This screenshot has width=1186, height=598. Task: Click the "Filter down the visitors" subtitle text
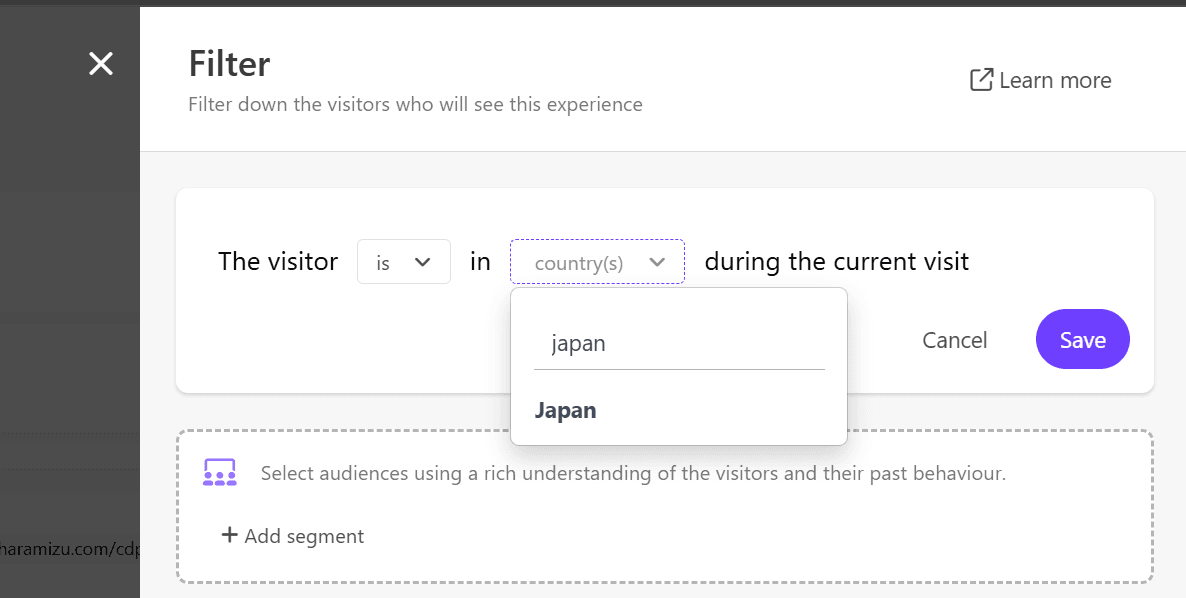click(415, 104)
